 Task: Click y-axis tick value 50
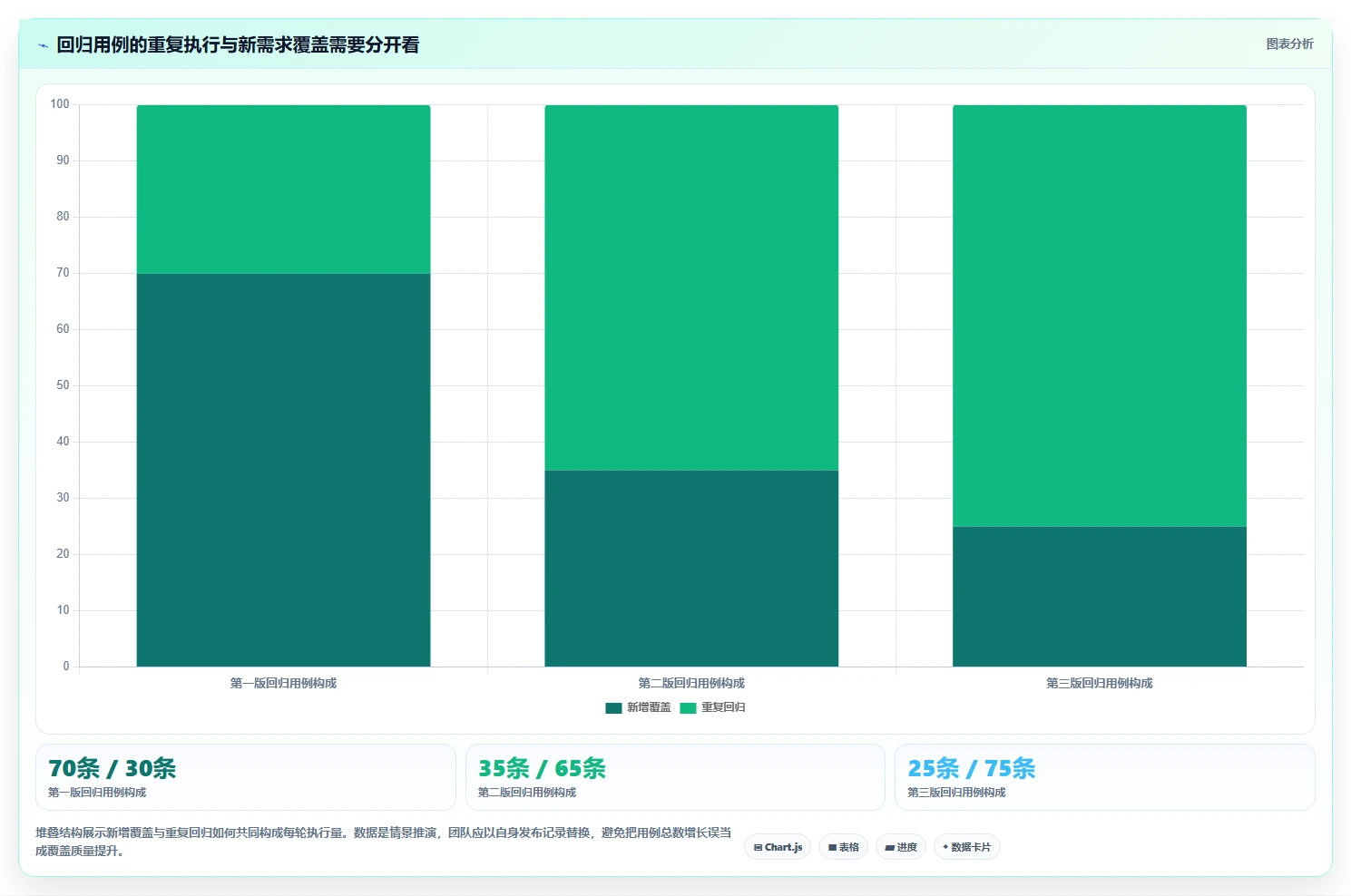[63, 385]
